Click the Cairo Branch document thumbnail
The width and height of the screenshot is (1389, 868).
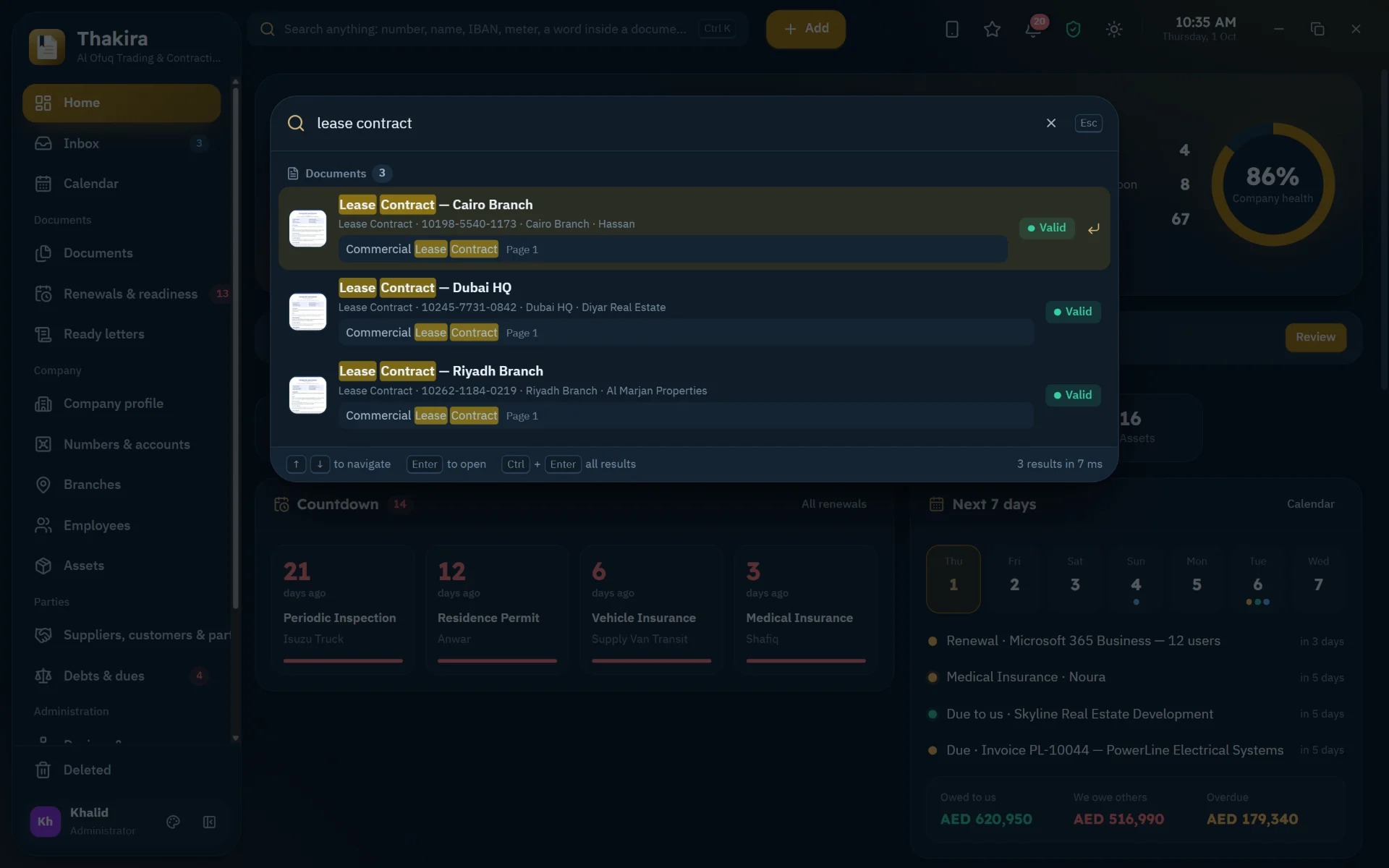[x=308, y=229]
